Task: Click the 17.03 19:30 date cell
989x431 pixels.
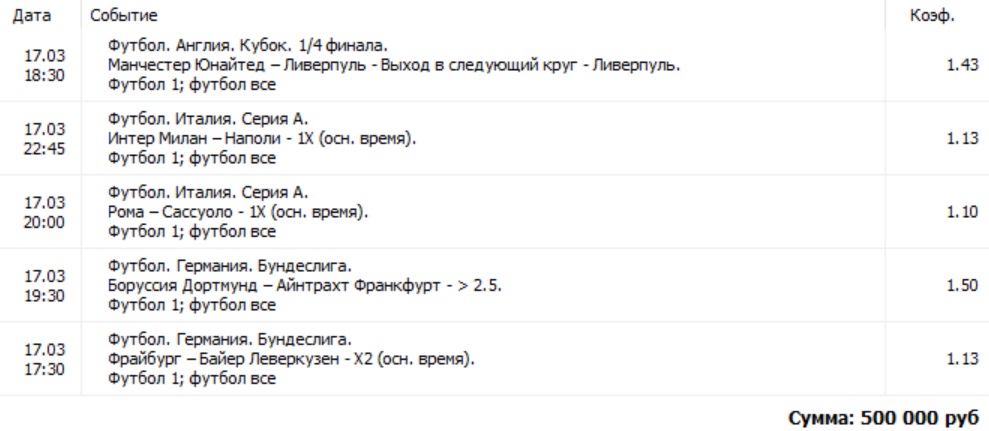Action: tap(44, 286)
